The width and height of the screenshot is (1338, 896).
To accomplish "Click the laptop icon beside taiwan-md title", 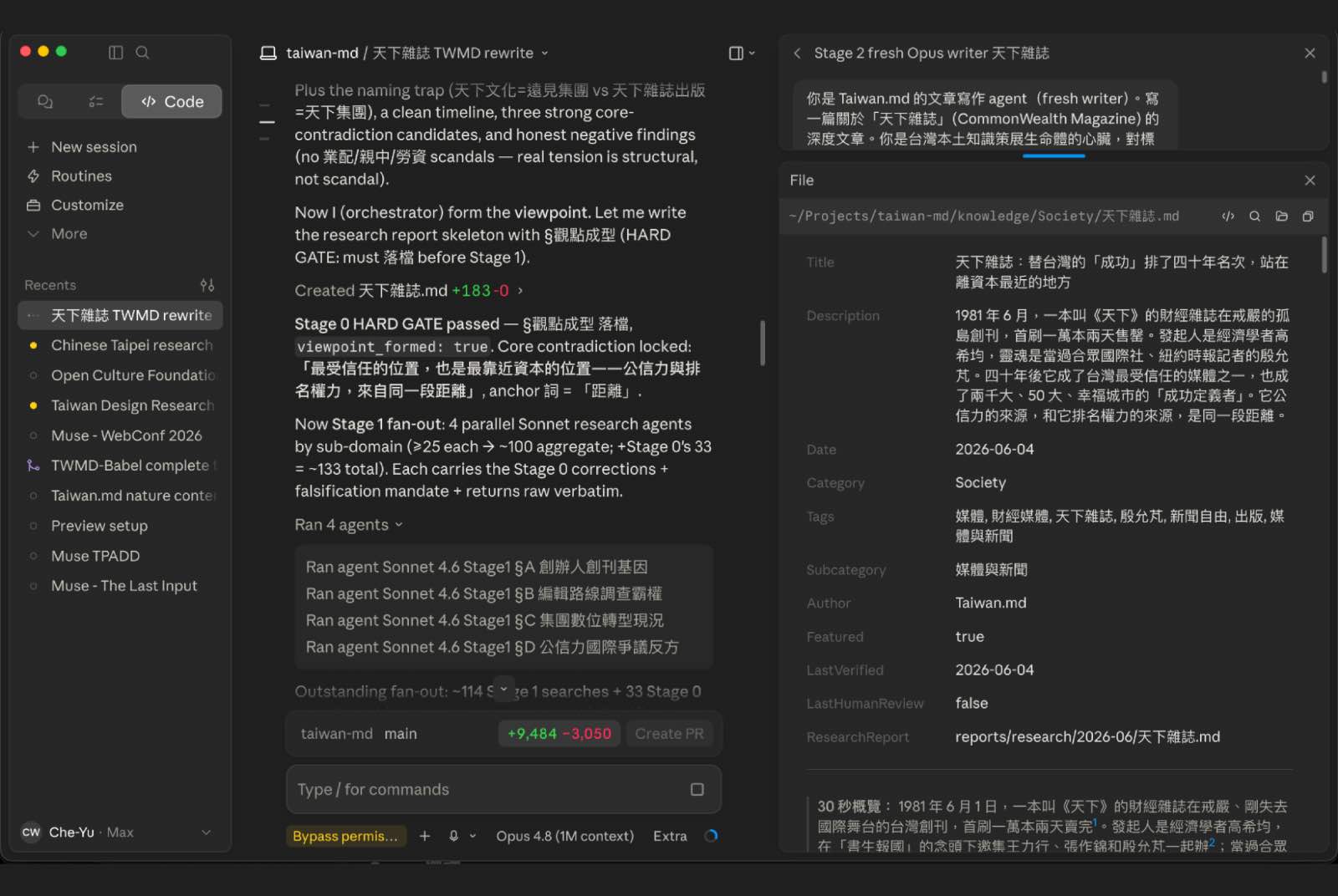I will pyautogui.click(x=268, y=53).
